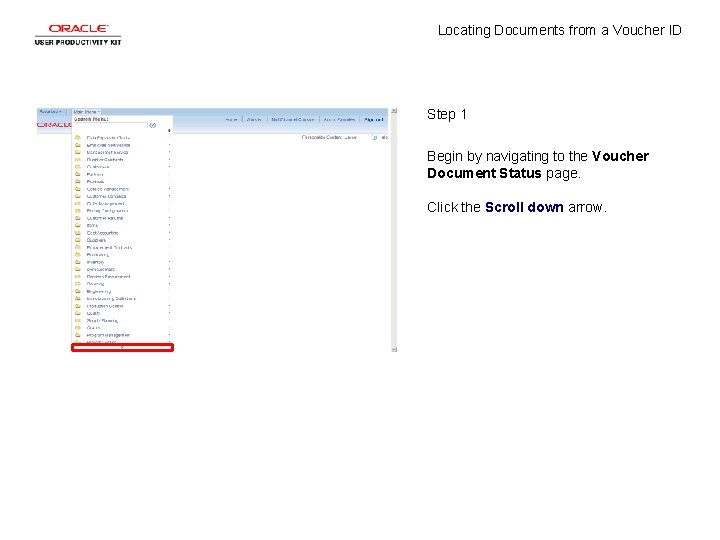Expand the Quality submenu arrow

169,313
